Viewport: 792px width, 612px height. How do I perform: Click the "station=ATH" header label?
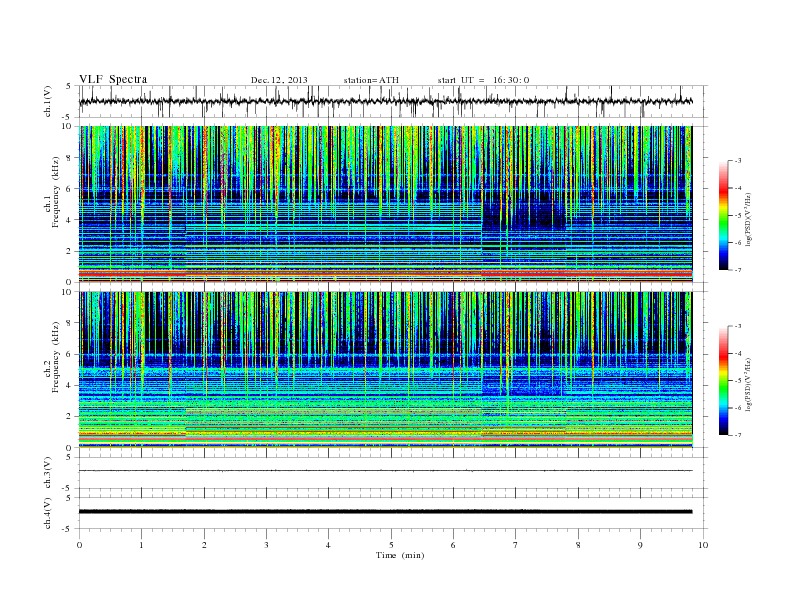pyautogui.click(x=371, y=80)
